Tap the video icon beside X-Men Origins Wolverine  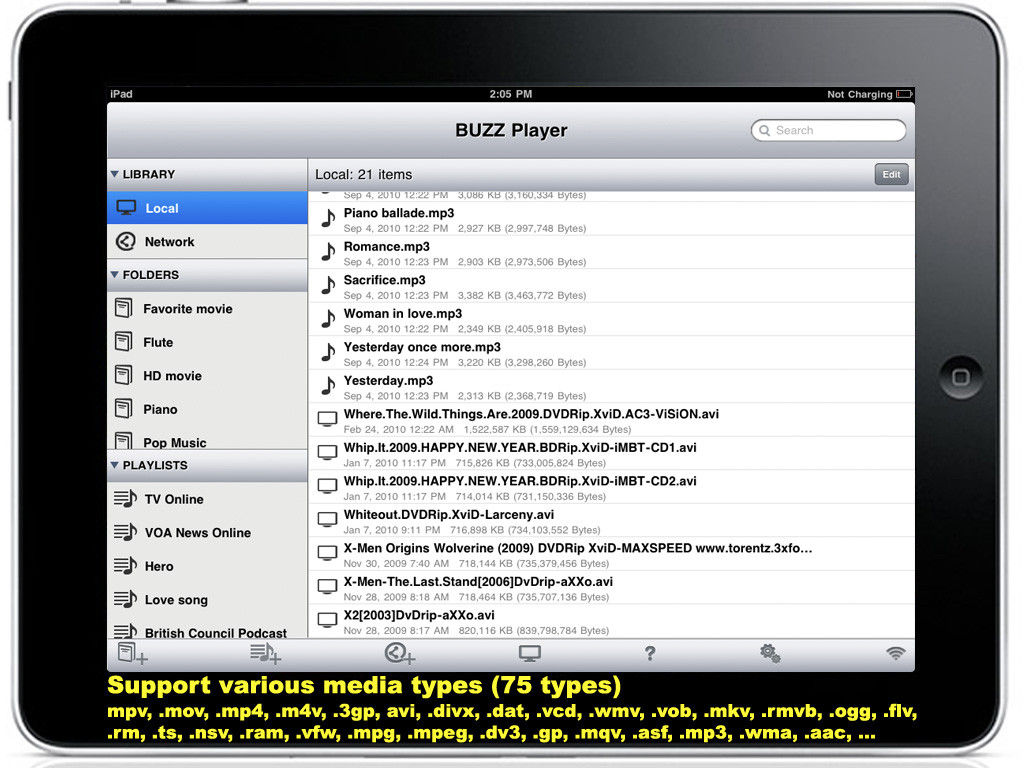(x=327, y=553)
